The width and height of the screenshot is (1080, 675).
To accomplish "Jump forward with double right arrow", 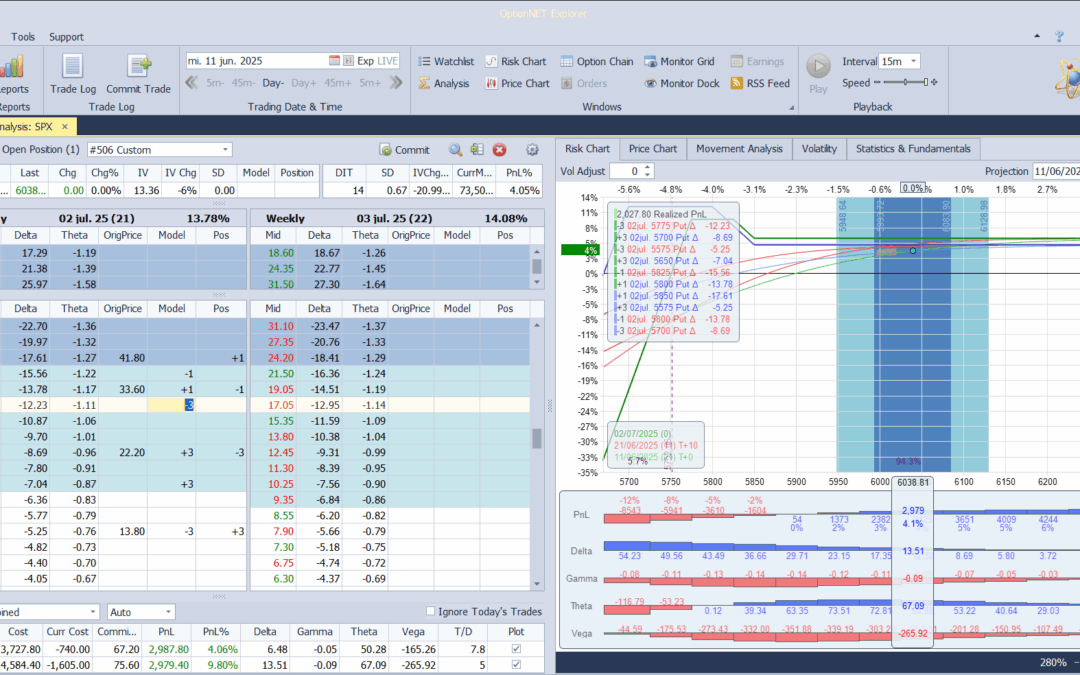I will pos(395,83).
